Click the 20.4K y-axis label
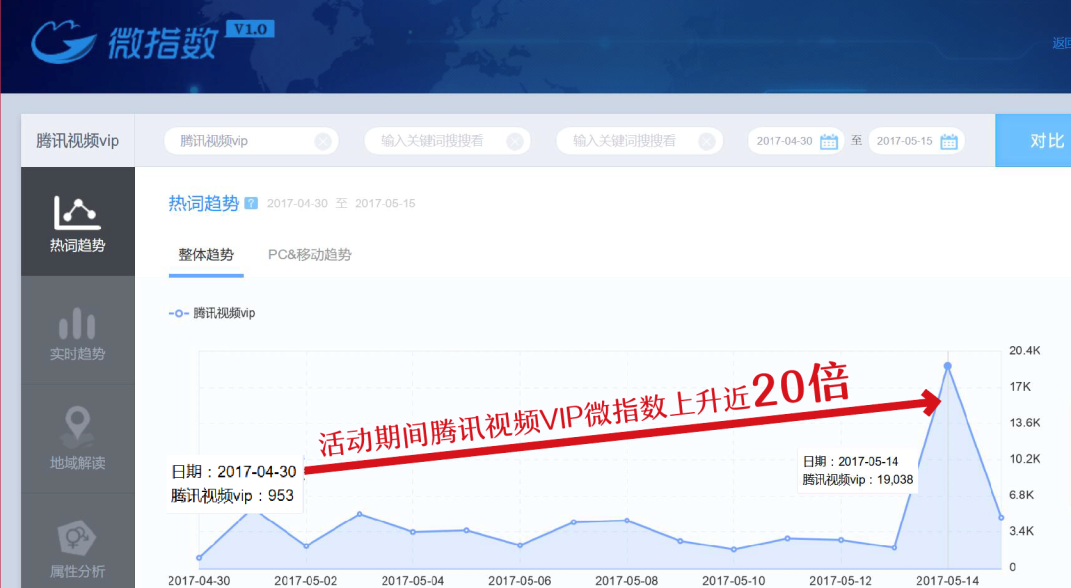The width and height of the screenshot is (1071, 588). click(x=1025, y=350)
